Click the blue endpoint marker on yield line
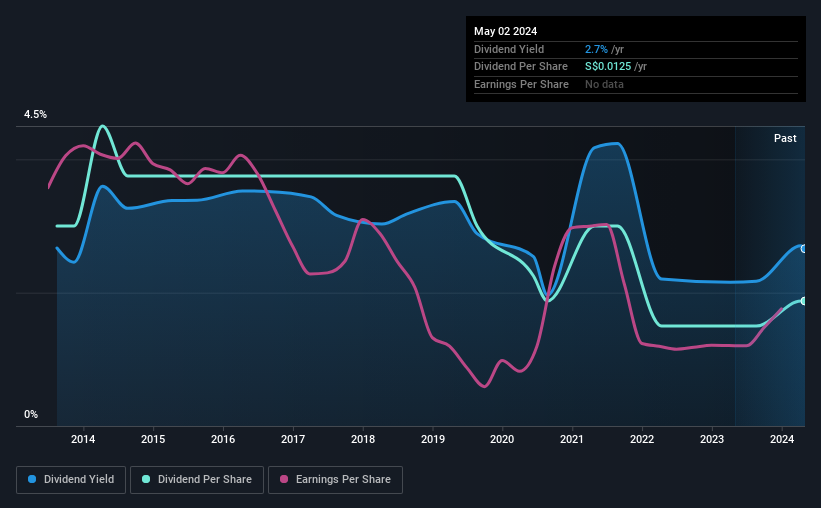The height and width of the screenshot is (508, 821). [x=803, y=249]
